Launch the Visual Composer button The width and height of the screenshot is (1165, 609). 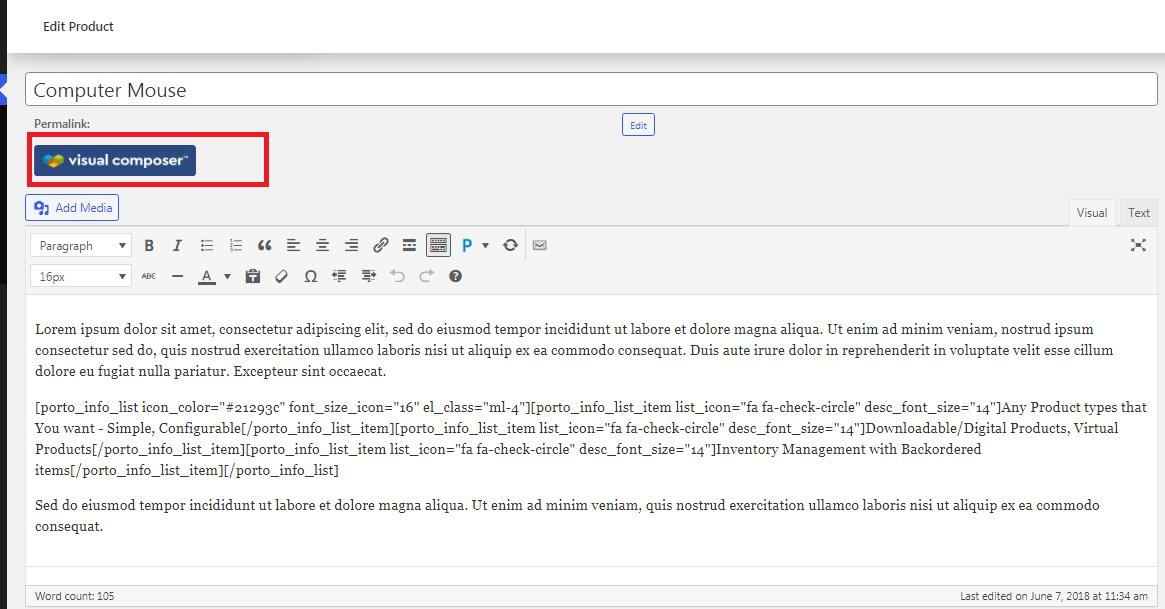click(x=115, y=160)
